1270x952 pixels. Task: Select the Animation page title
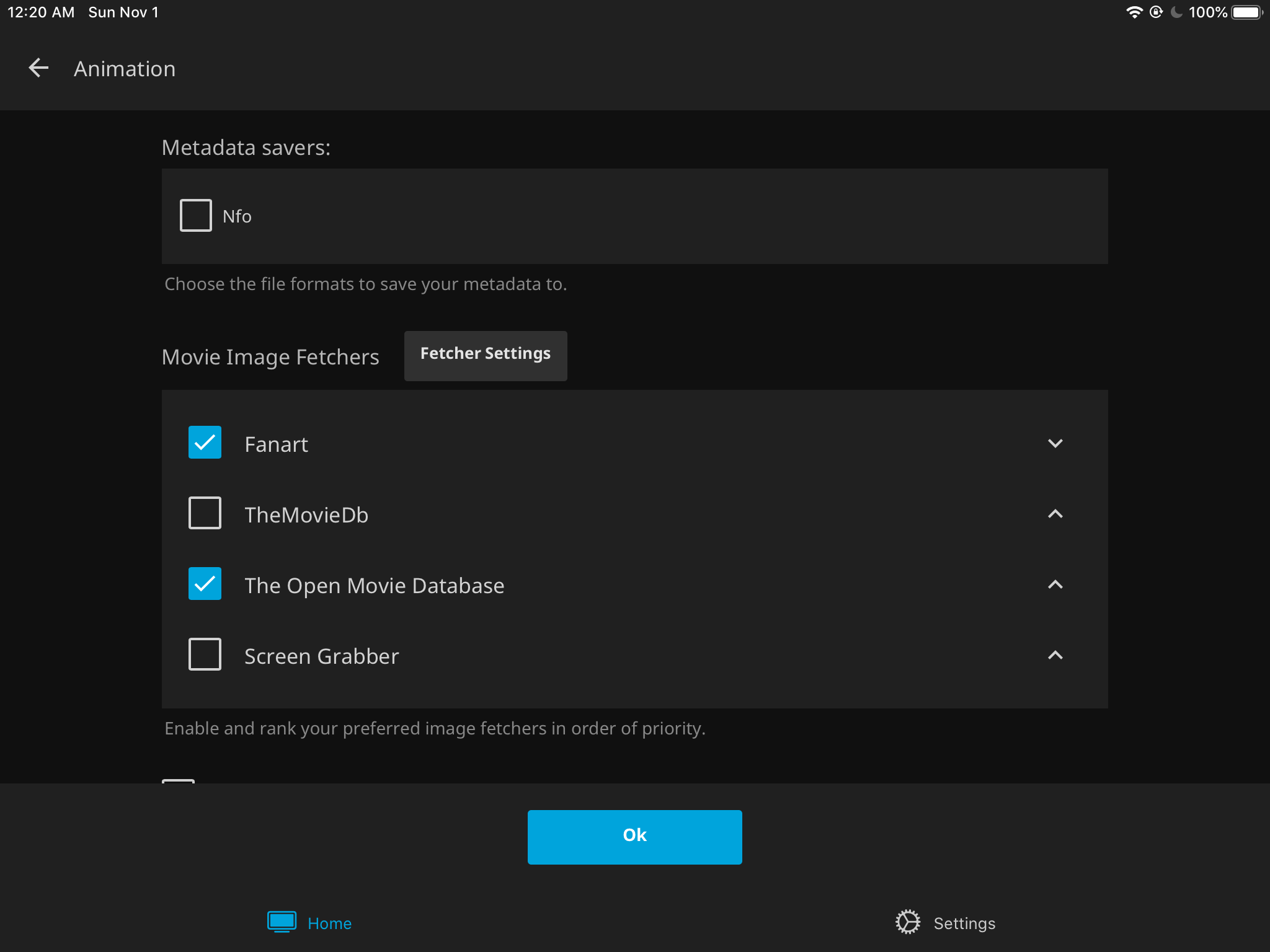125,69
